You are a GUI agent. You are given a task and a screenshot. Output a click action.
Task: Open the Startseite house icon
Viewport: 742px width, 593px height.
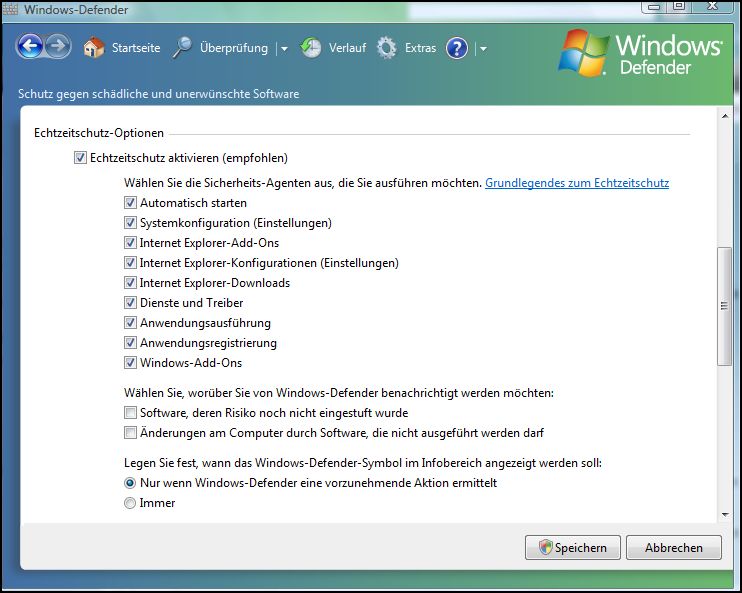point(94,48)
